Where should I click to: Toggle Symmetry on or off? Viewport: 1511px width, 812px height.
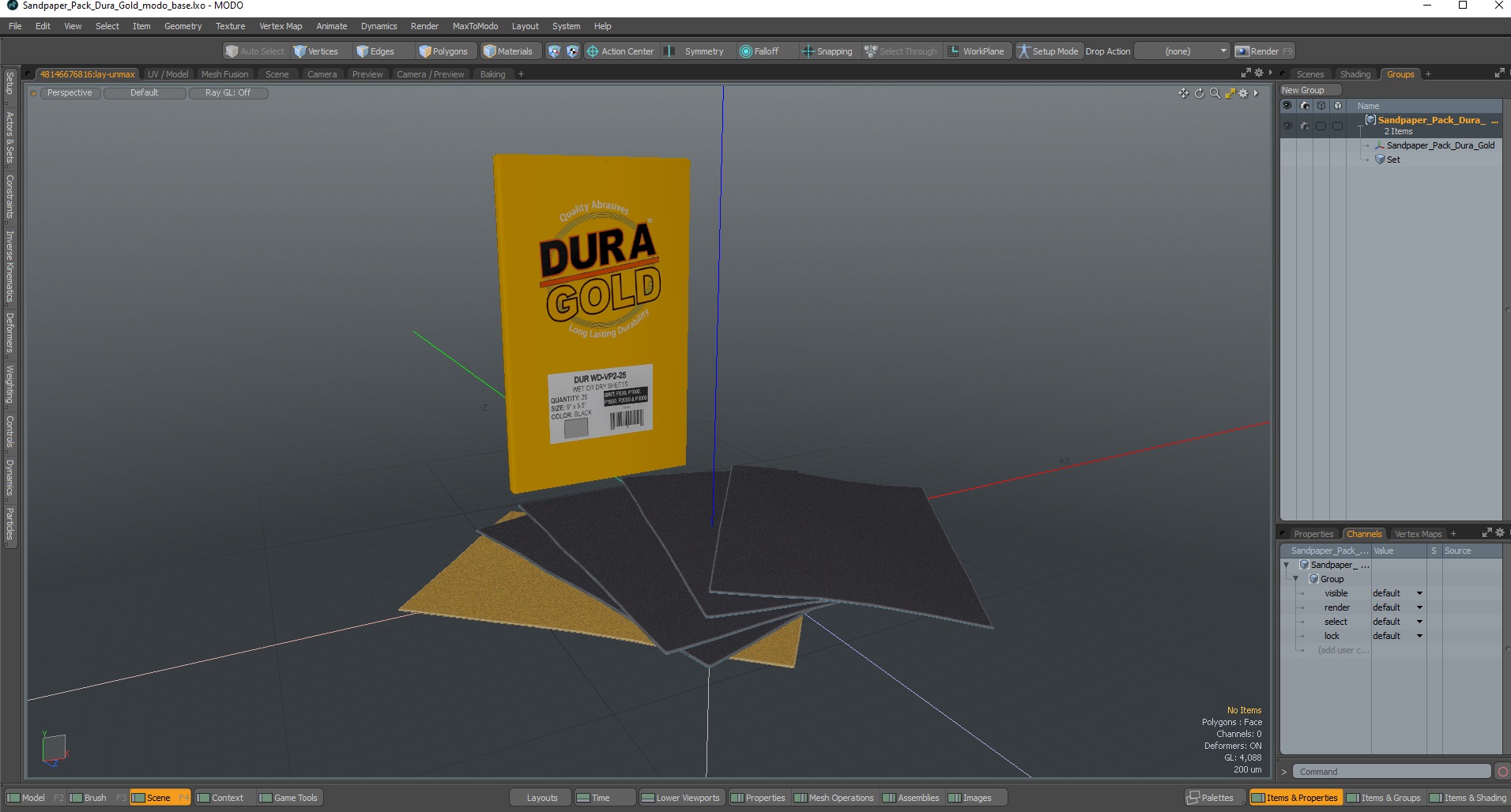tap(696, 51)
